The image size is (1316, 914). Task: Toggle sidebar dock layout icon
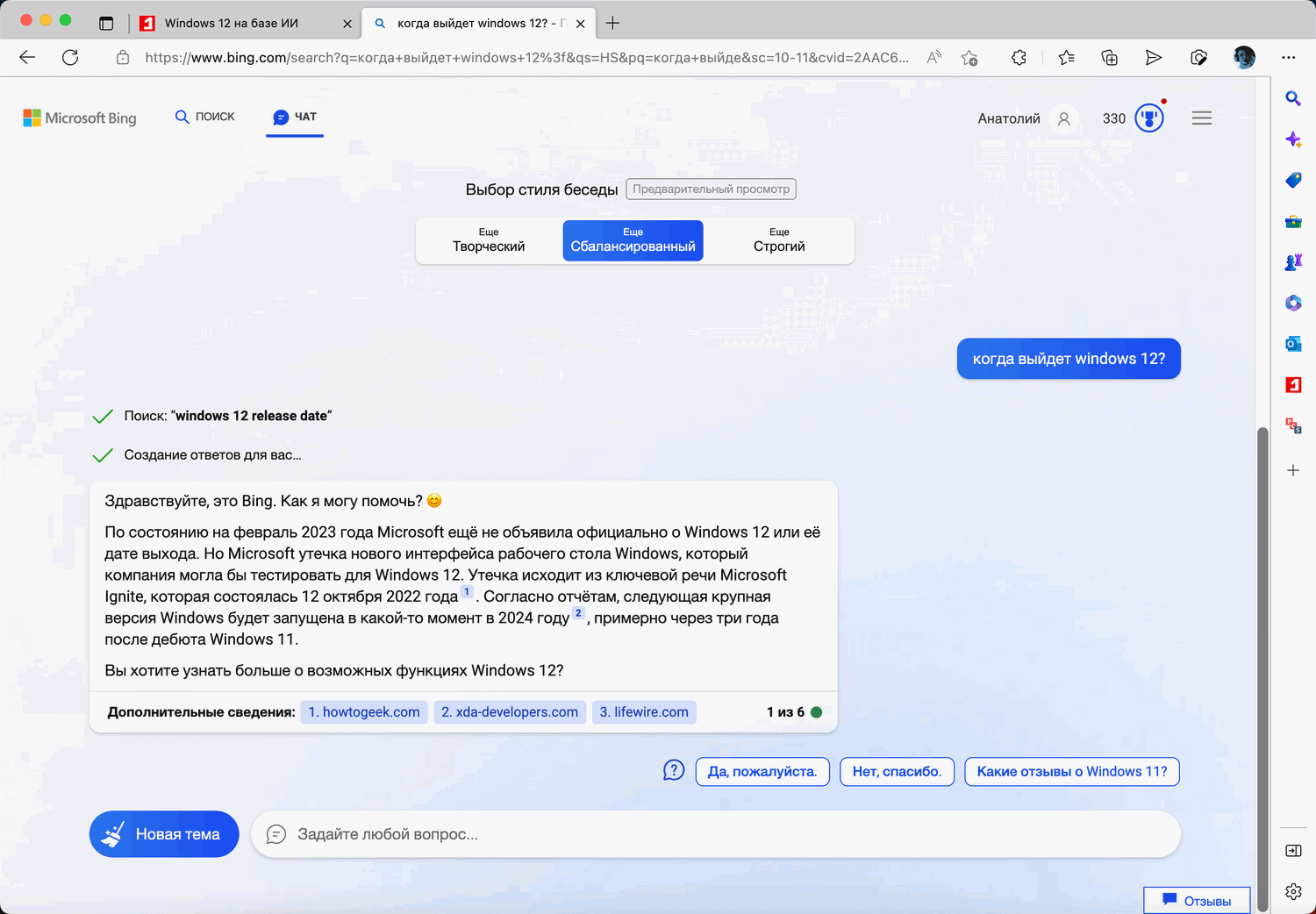click(1293, 851)
